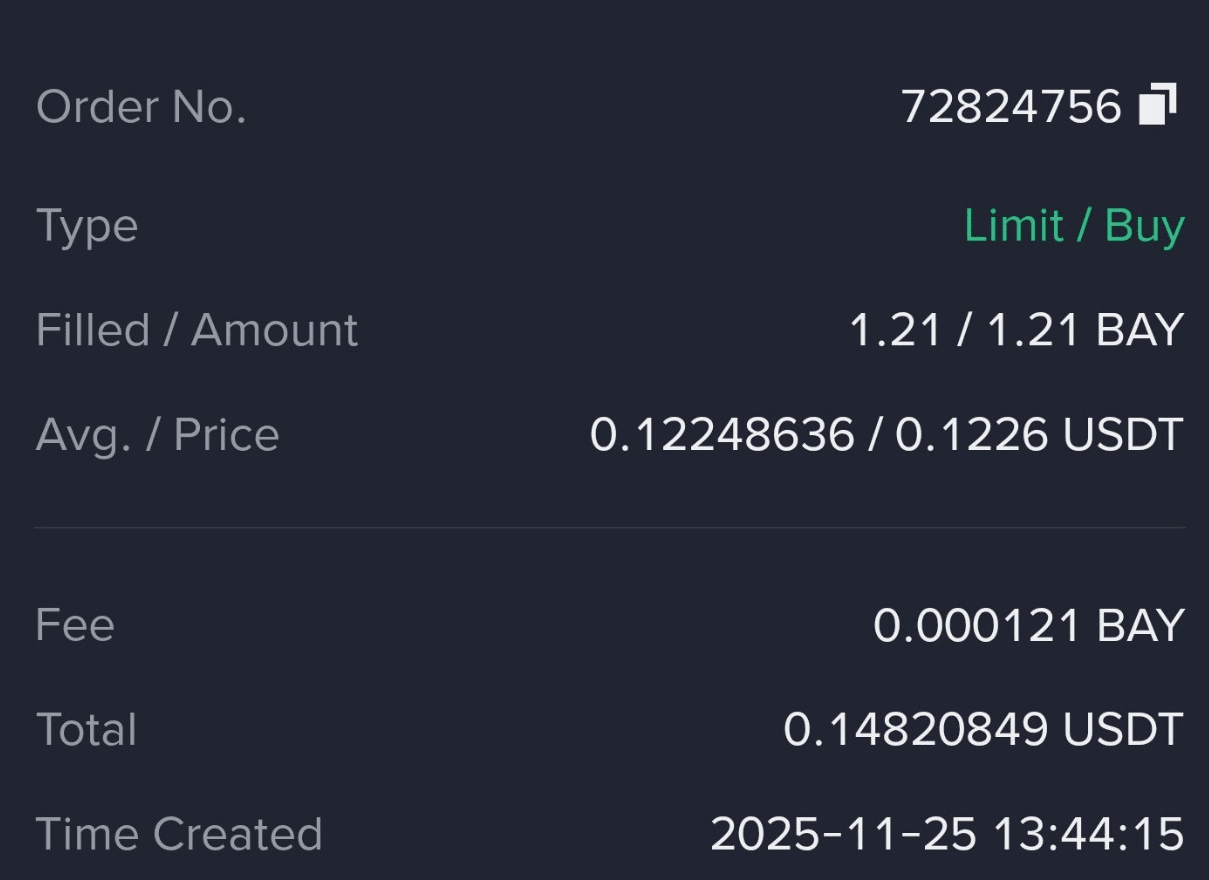Tap BAY unit in Fee row
Screen dimensions: 1209x880
(x=1140, y=626)
